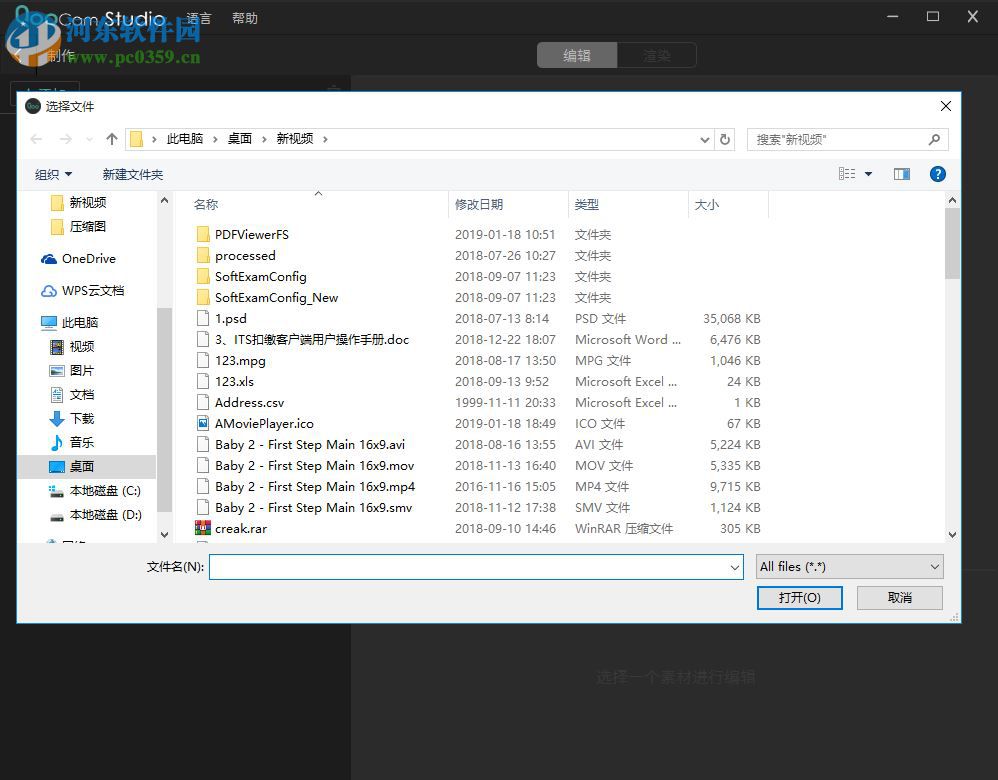Open the 组织 dropdown menu
The image size is (998, 780).
point(54,173)
